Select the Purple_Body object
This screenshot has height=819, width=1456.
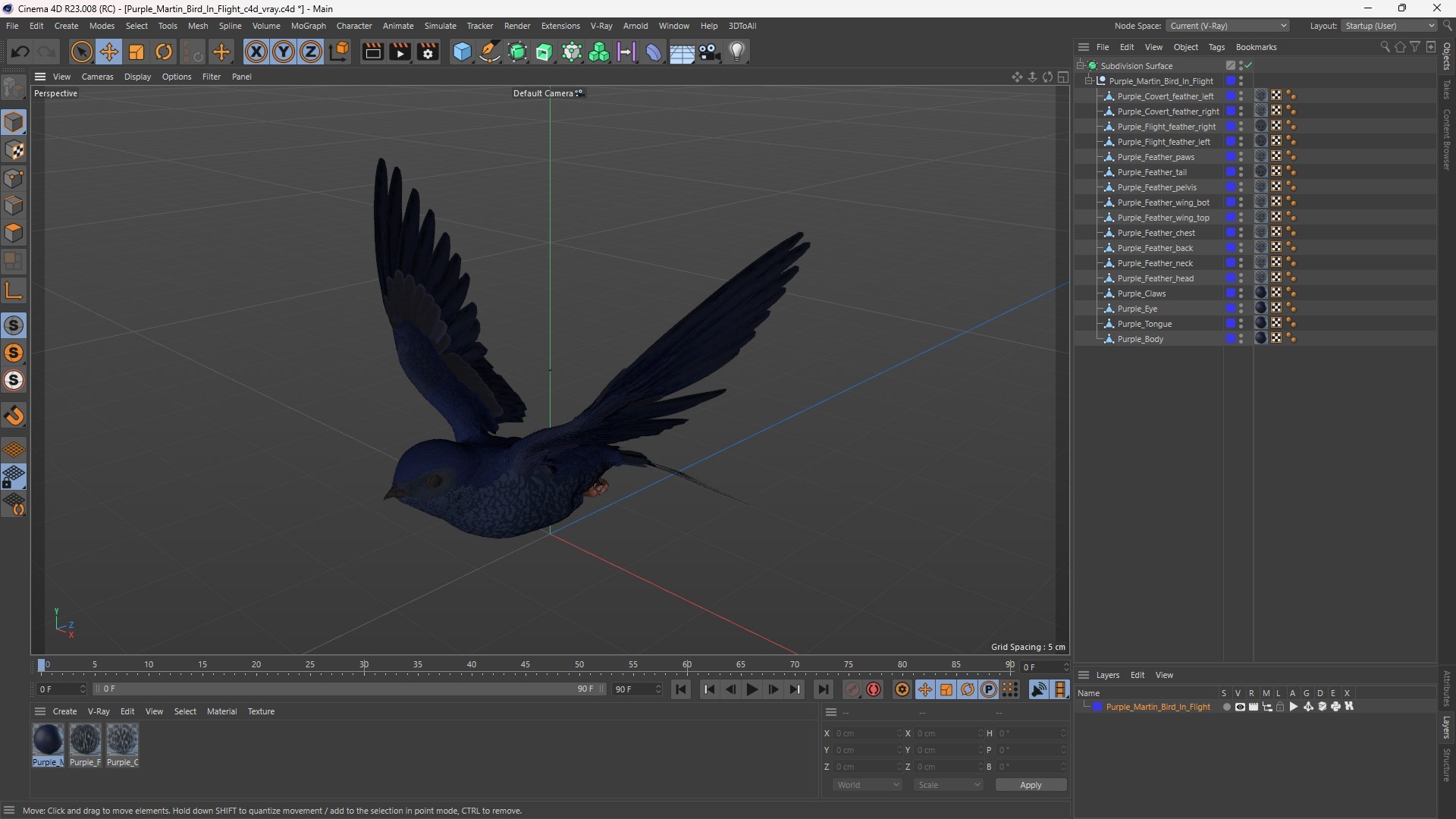coord(1140,339)
